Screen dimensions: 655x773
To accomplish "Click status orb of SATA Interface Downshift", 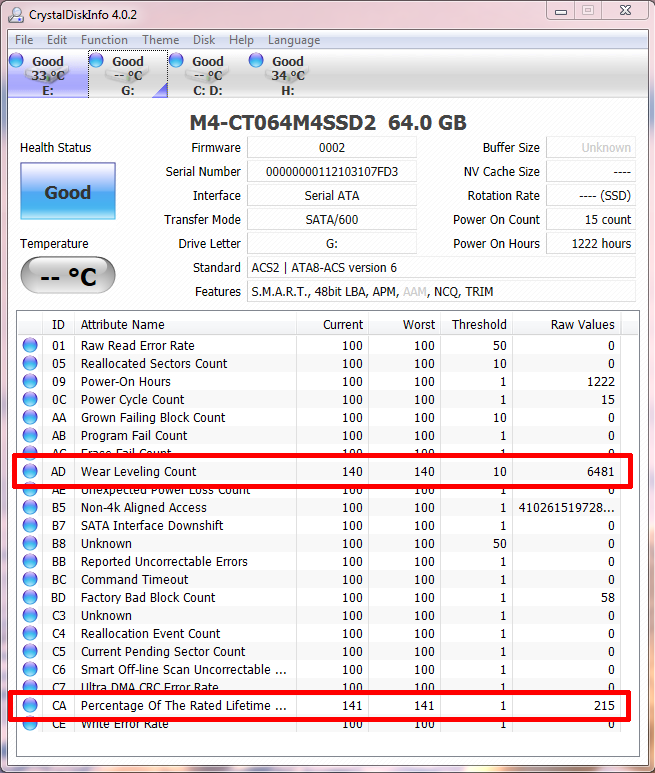I will point(30,526).
